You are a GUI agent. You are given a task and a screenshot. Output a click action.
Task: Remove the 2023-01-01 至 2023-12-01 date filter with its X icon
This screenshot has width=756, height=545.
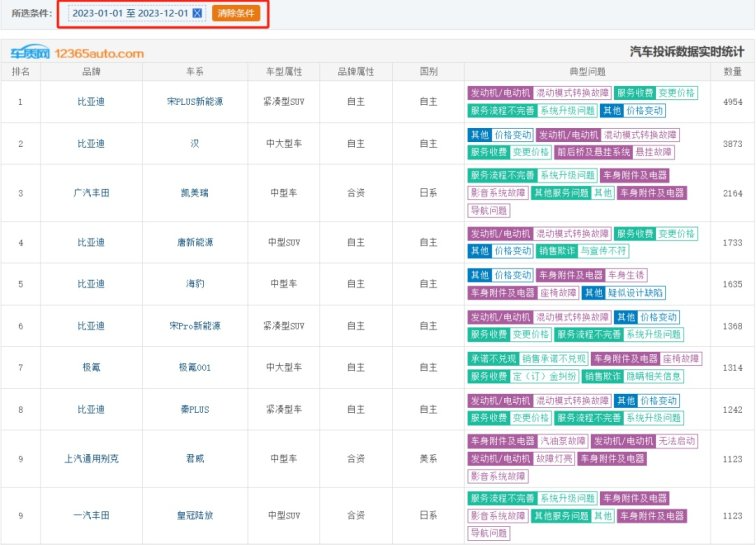click(197, 13)
